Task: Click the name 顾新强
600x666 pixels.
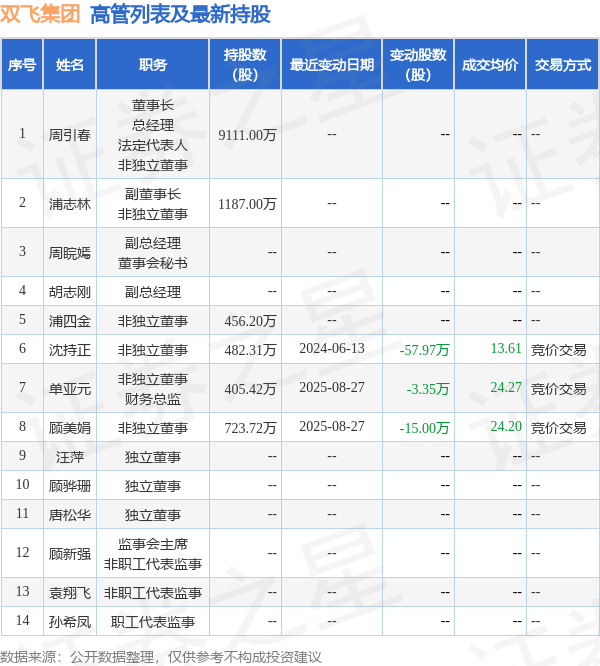Action: coord(70,553)
